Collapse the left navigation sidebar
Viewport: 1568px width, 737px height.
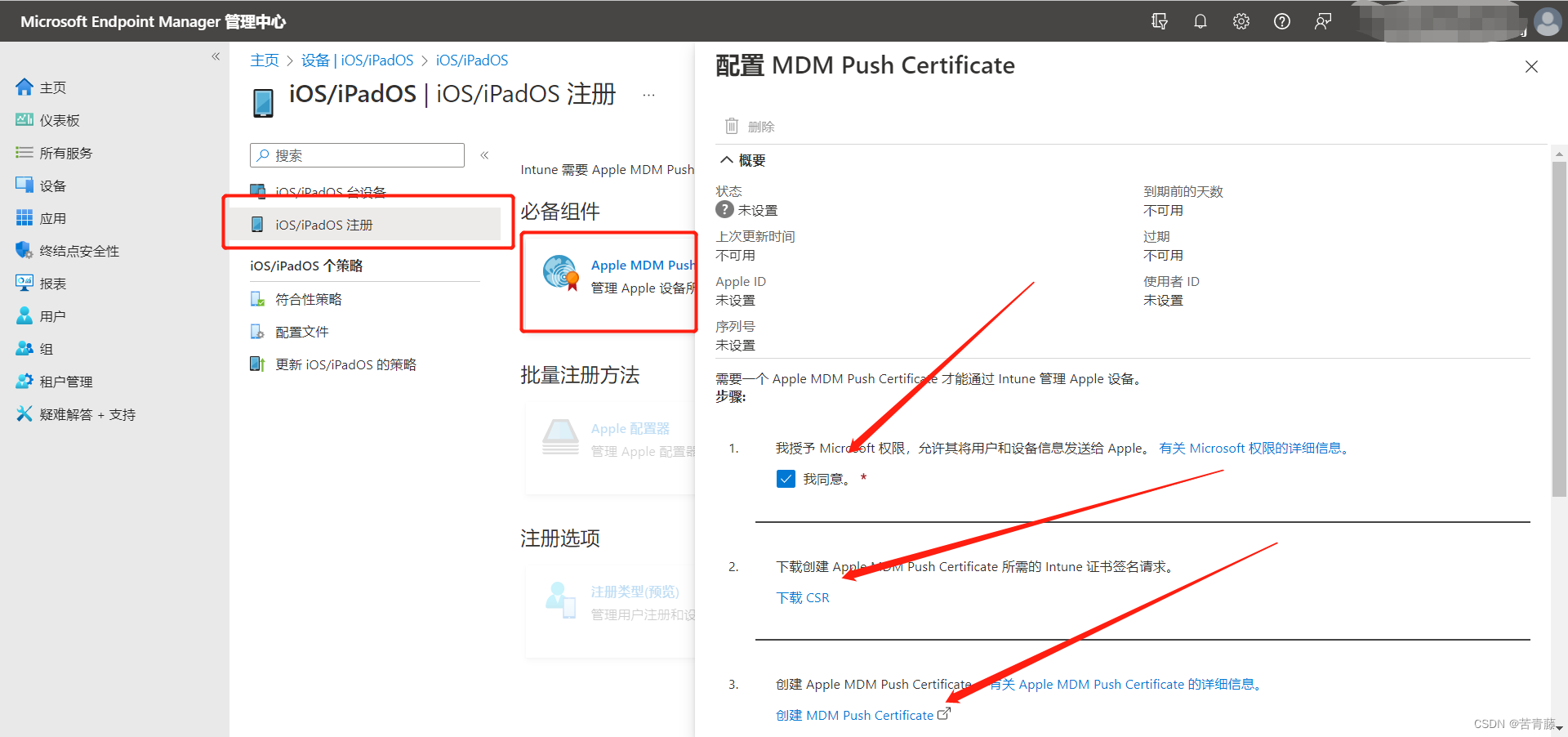click(x=216, y=56)
